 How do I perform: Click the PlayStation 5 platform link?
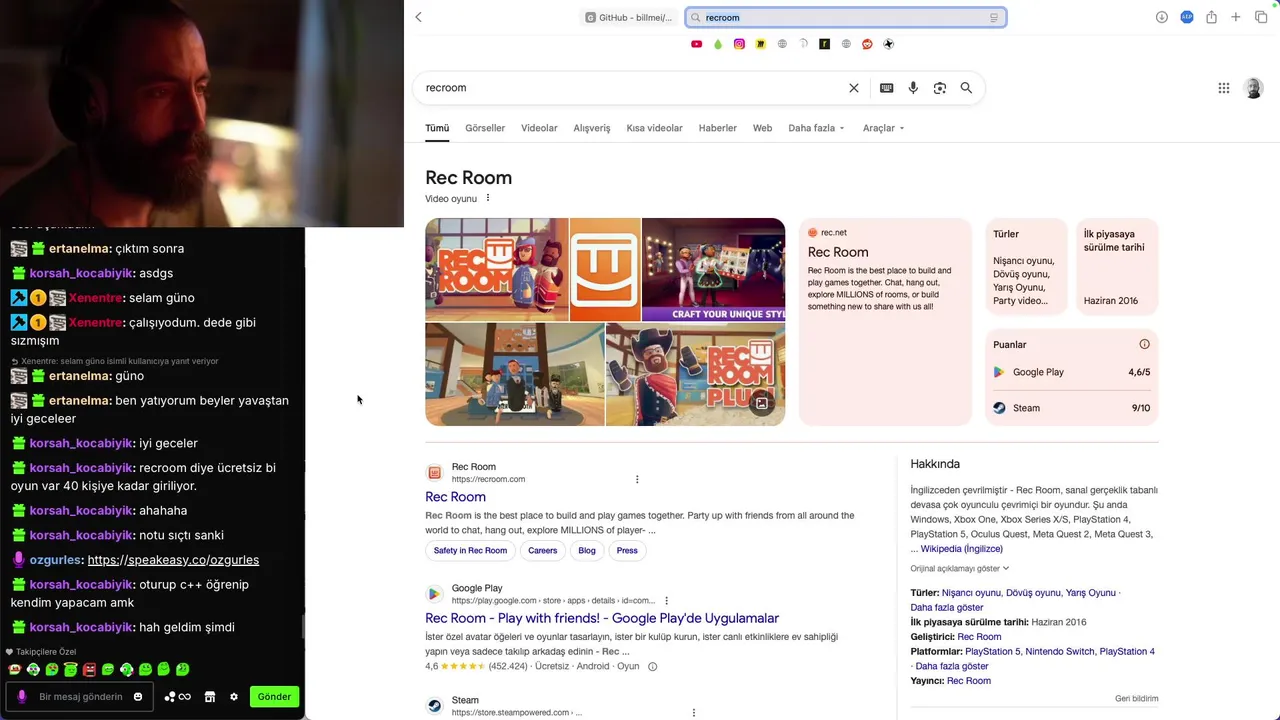coord(993,652)
